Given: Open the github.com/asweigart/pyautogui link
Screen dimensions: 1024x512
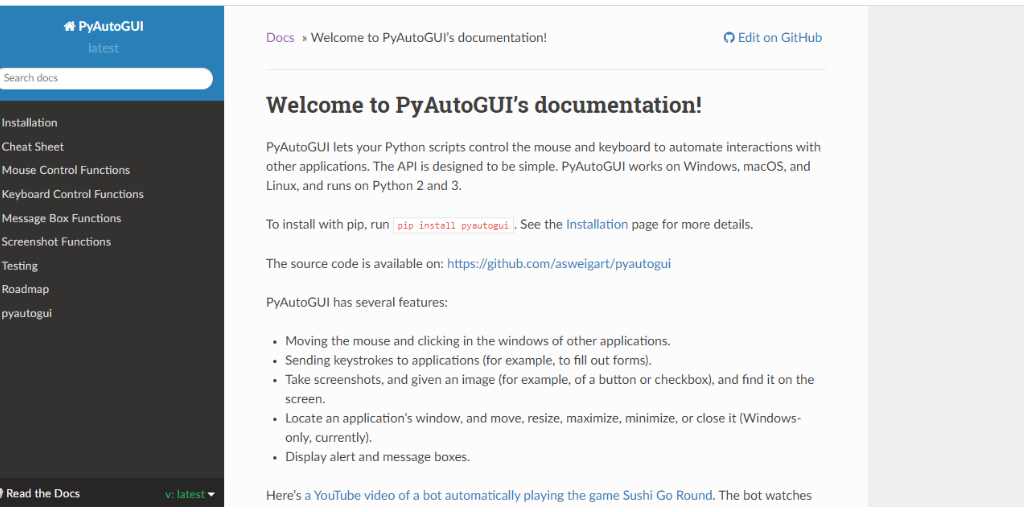Looking at the screenshot, I should click(559, 264).
